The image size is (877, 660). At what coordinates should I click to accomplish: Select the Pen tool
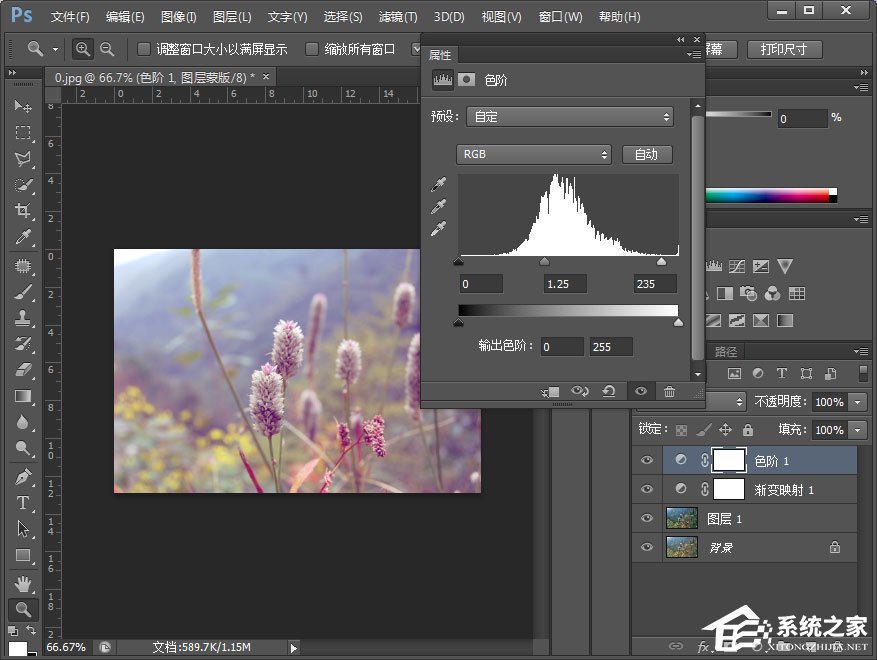[x=22, y=476]
